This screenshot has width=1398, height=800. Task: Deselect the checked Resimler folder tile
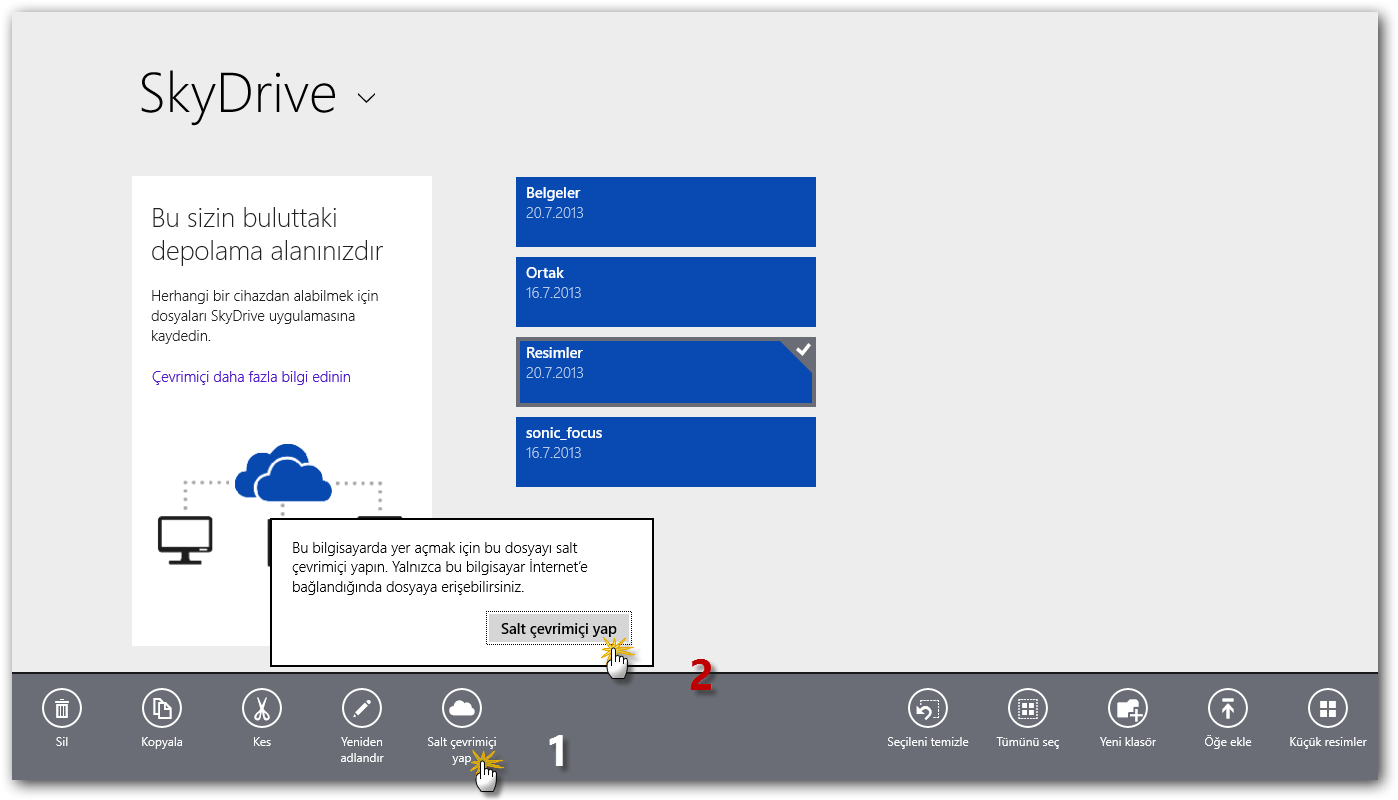tap(666, 372)
